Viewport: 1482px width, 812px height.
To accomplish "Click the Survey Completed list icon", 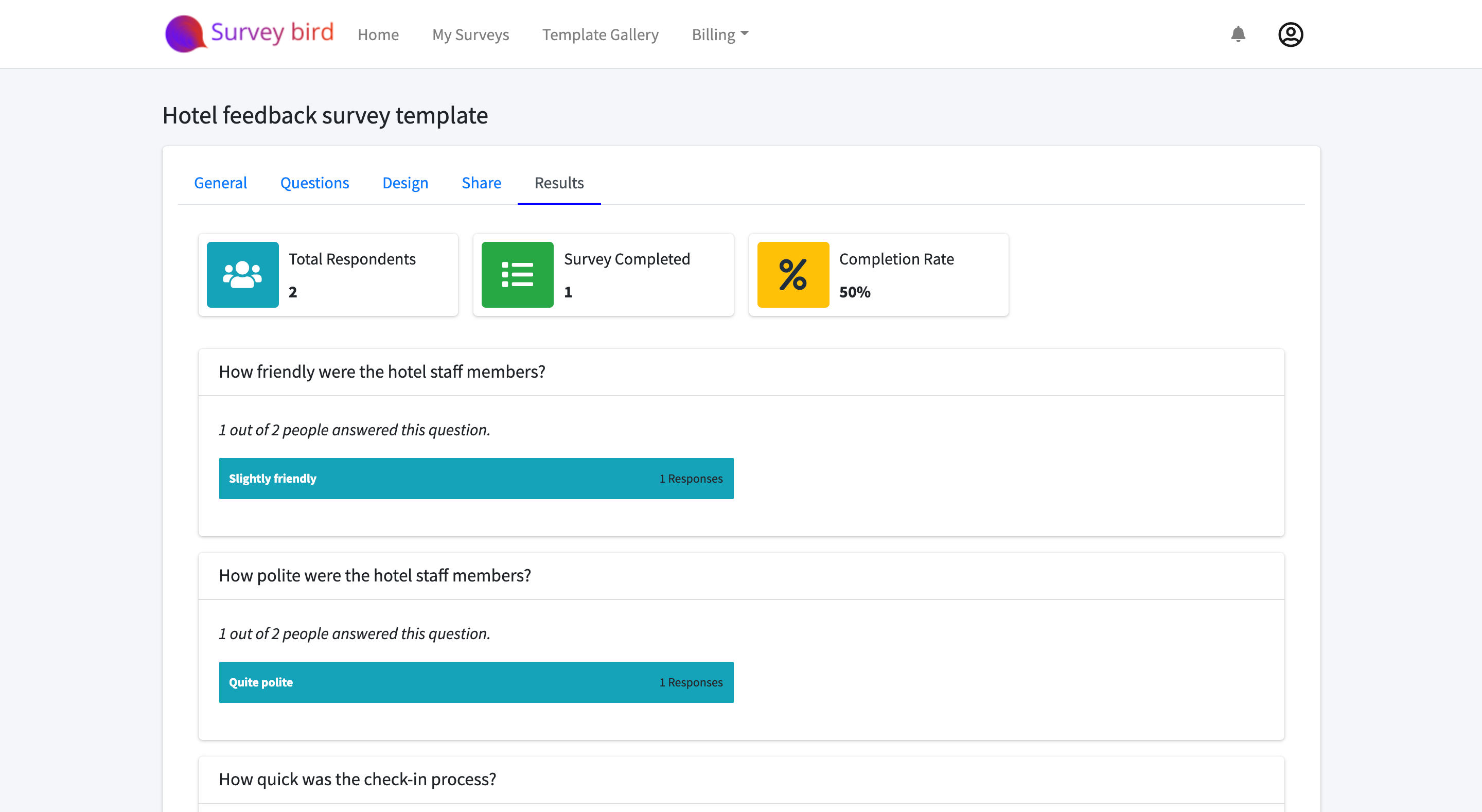I will click(x=517, y=274).
